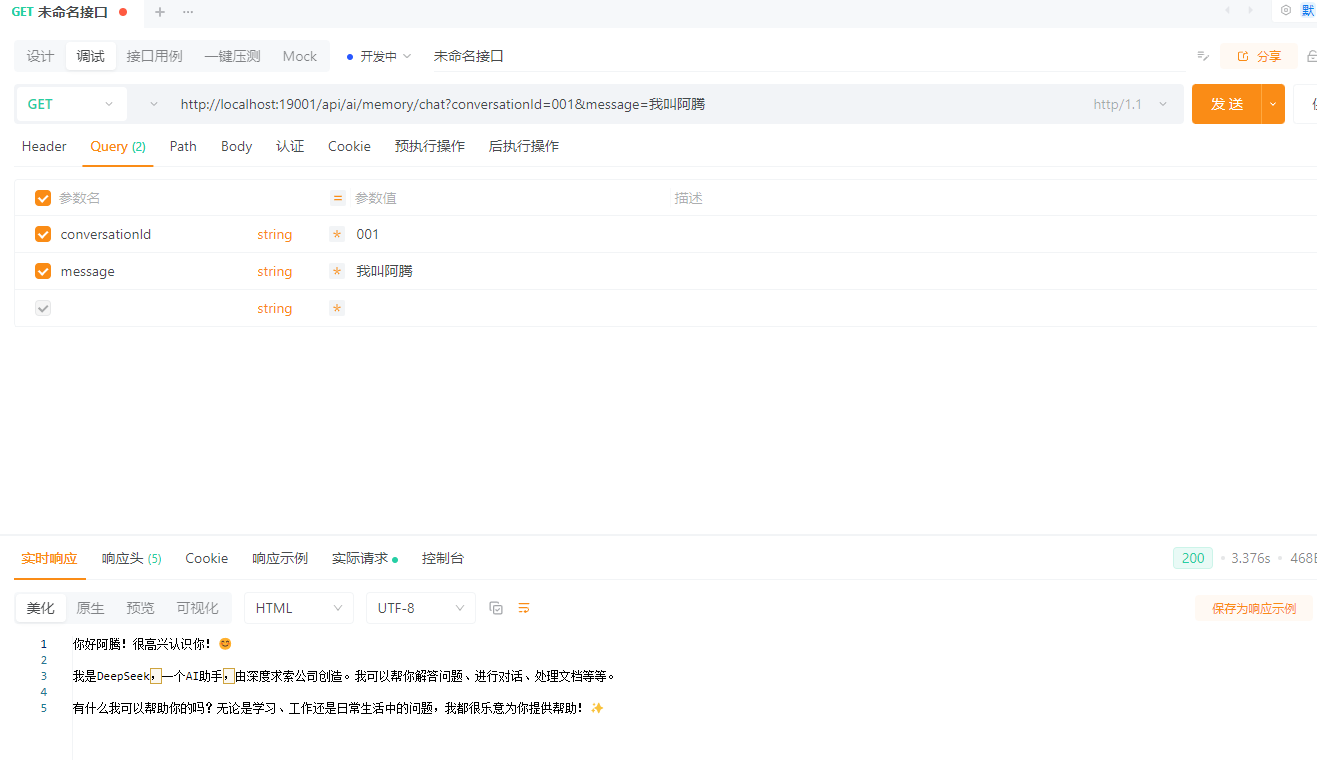Click the ... more options icon in tab bar

coord(186,14)
